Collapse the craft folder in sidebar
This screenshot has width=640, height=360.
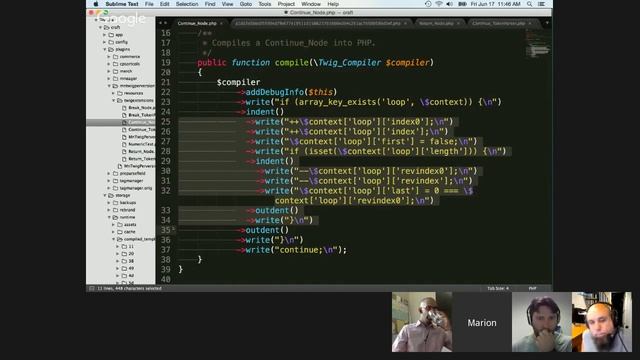click(100, 27)
